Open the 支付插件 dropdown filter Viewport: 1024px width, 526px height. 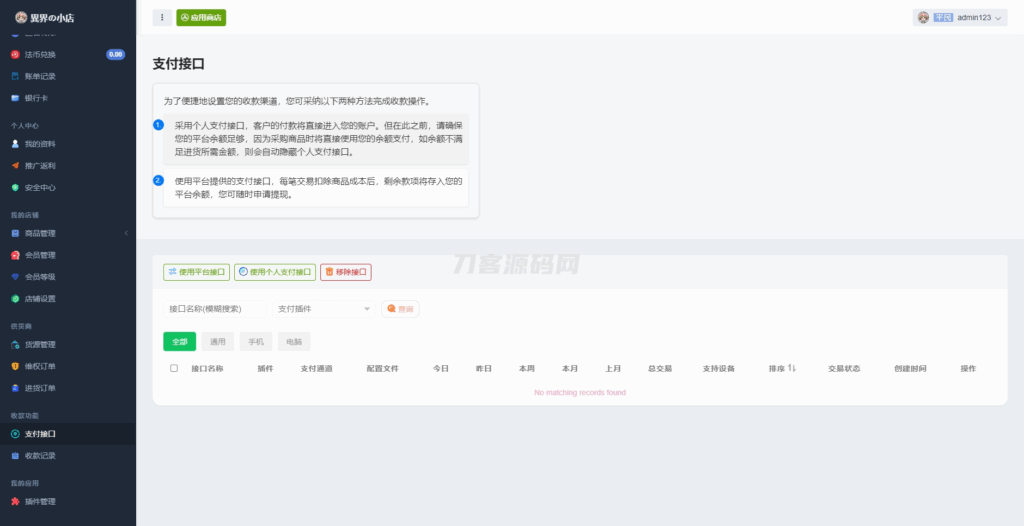click(324, 309)
